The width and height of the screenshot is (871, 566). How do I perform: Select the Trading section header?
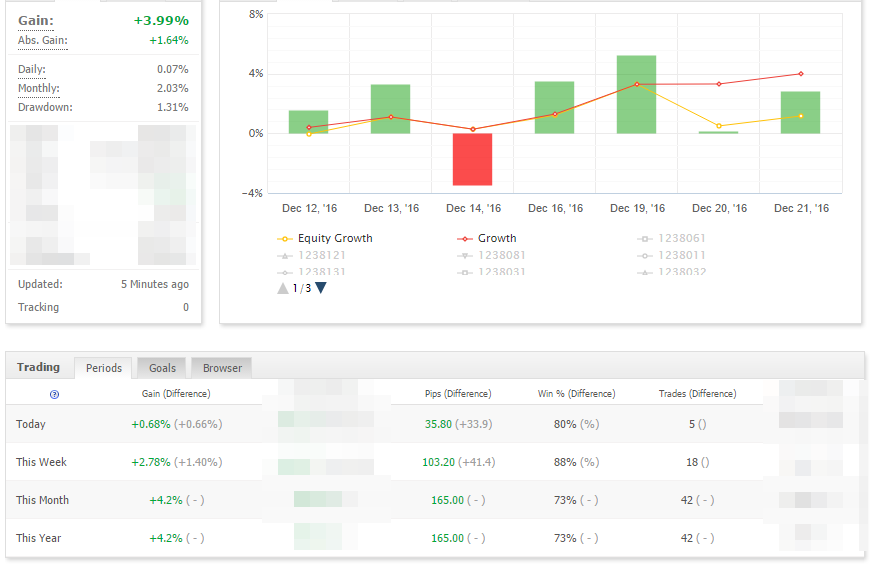click(38, 367)
